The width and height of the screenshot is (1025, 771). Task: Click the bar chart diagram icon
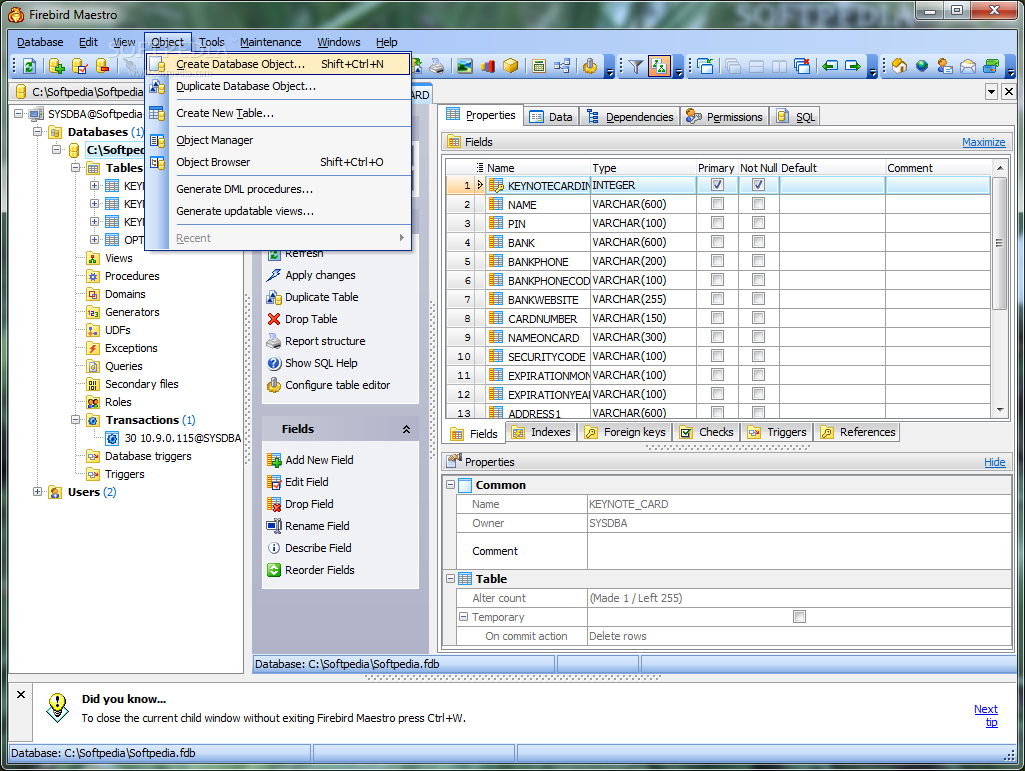[488, 66]
